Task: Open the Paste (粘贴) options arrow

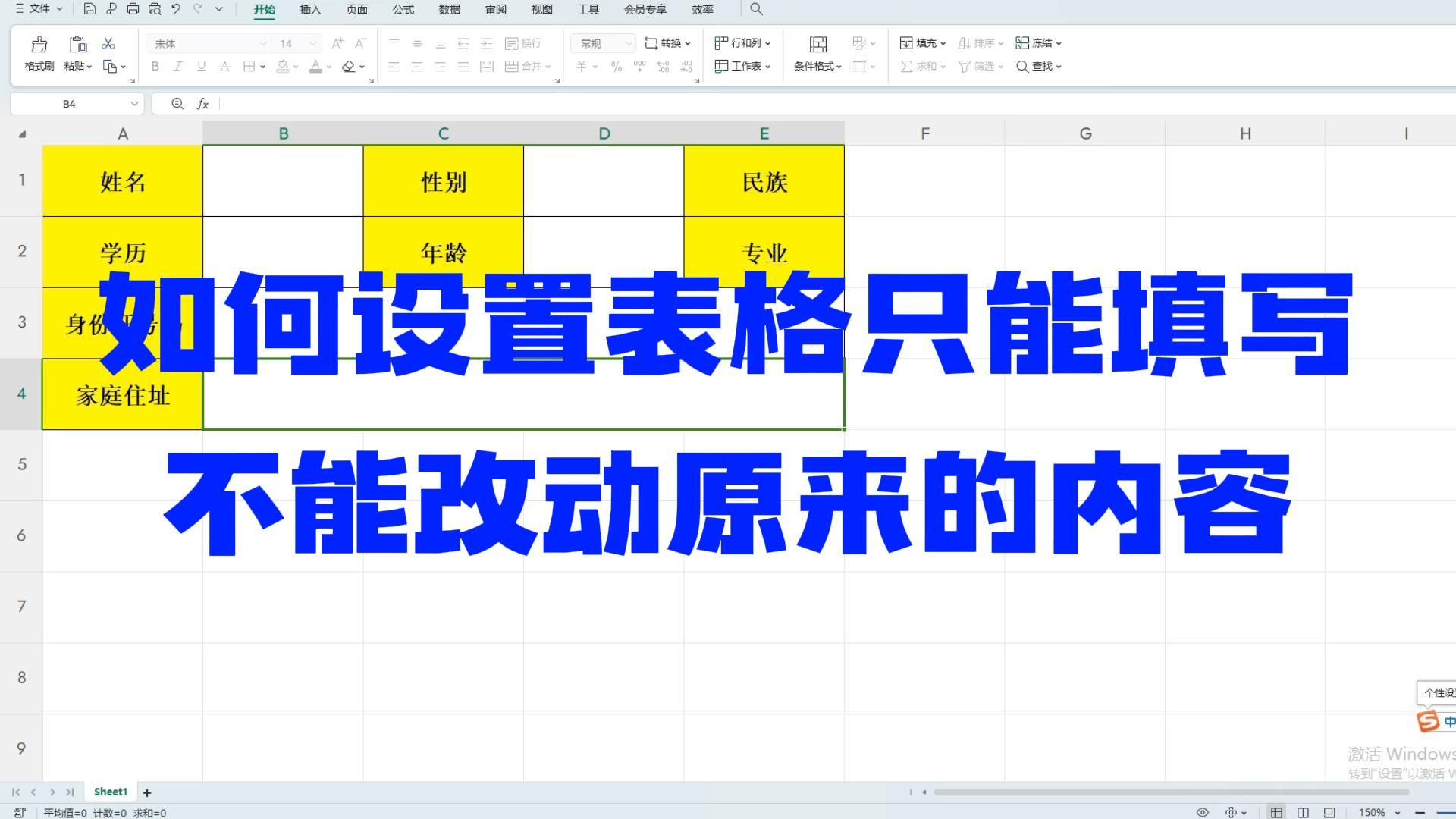Action: point(89,67)
